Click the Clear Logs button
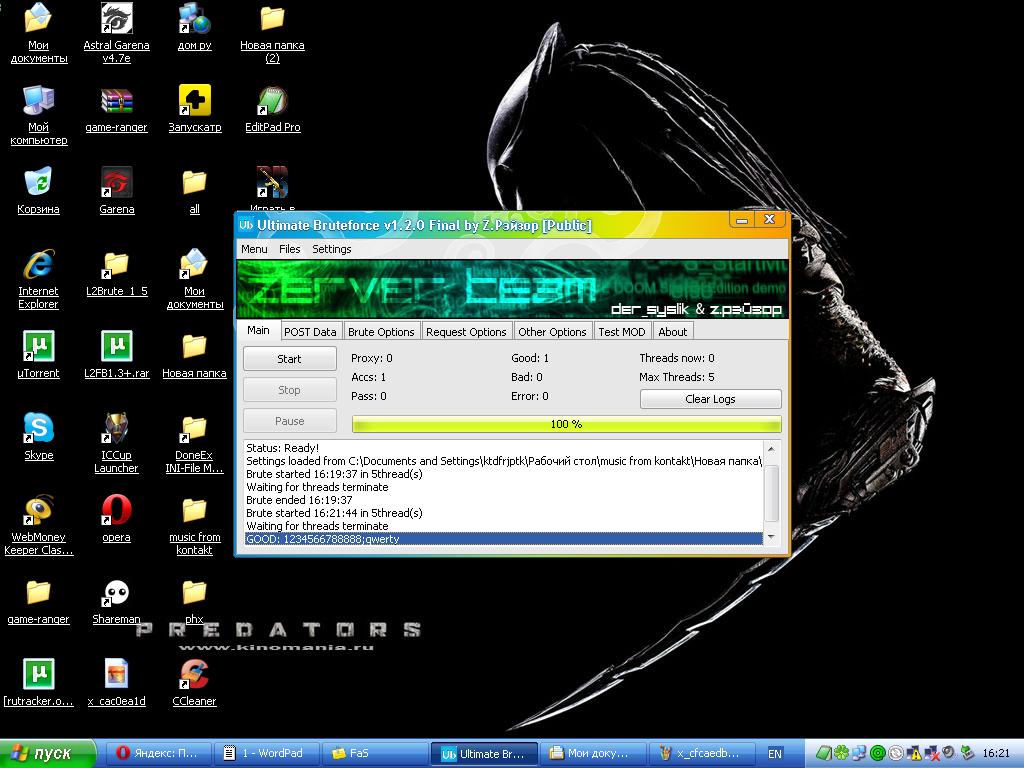Viewport: 1024px width, 768px height. (711, 399)
